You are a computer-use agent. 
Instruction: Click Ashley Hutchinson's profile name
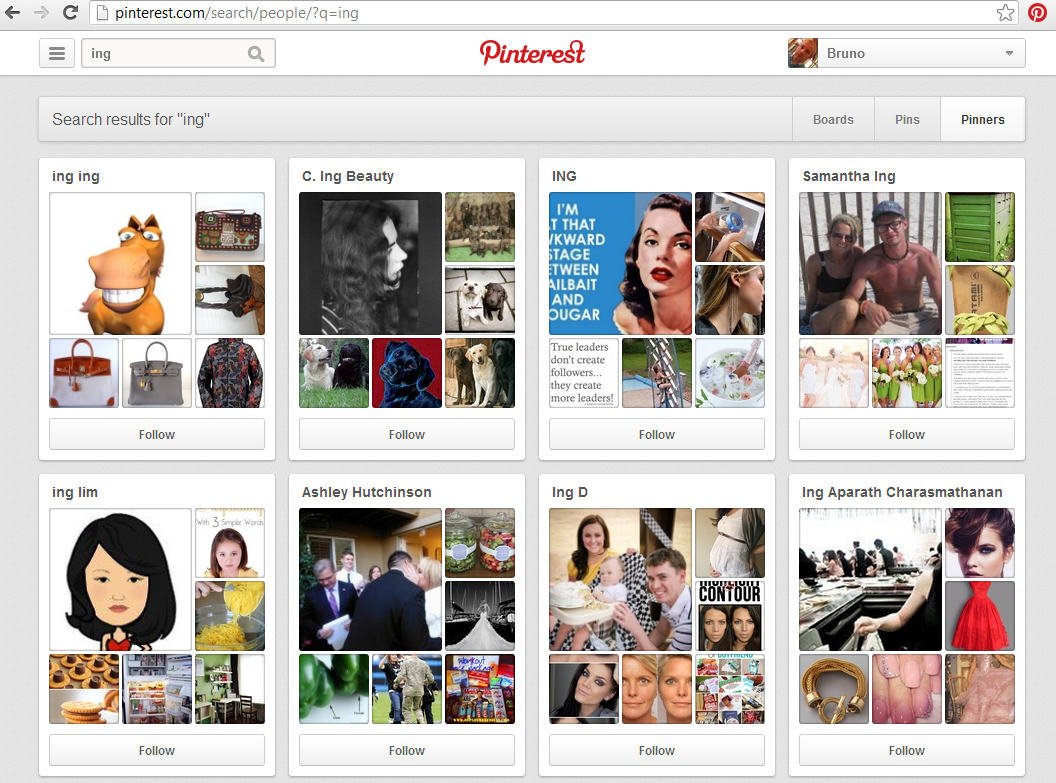tap(366, 492)
